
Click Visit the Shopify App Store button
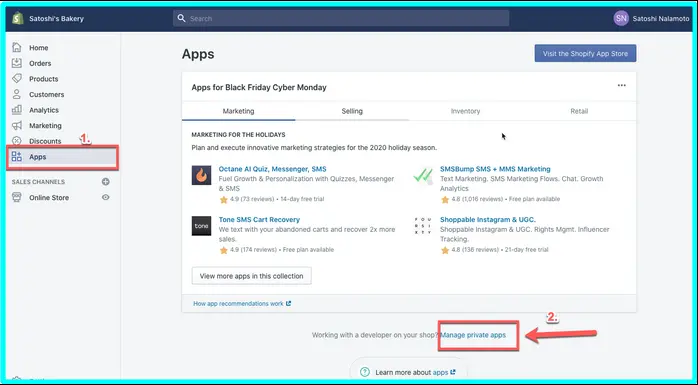(x=585, y=53)
